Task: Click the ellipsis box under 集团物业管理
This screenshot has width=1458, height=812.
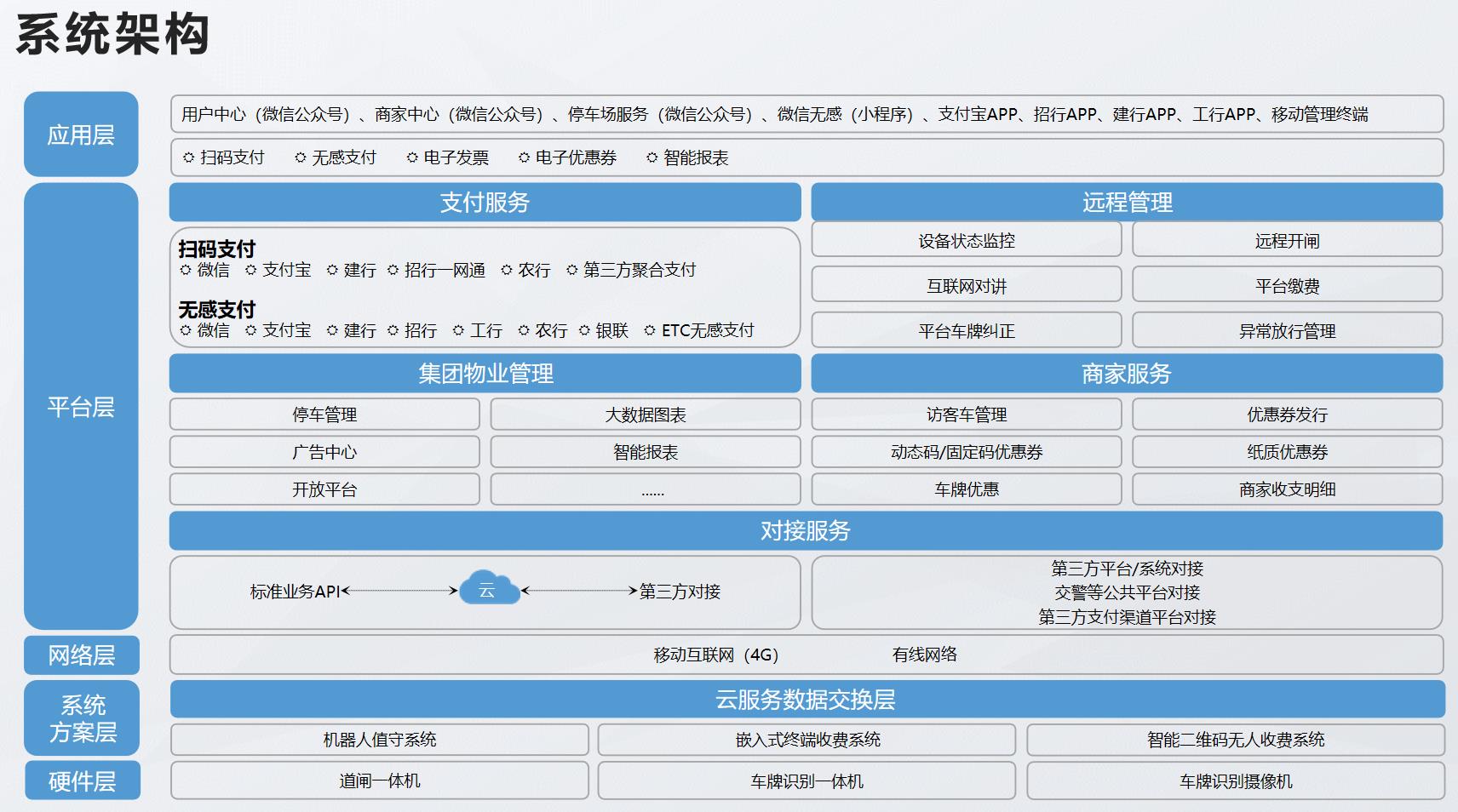Action: (x=646, y=489)
